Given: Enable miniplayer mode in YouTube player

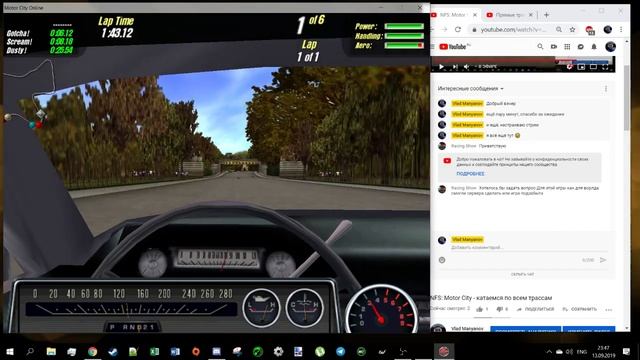Looking at the screenshot, I should point(581,67).
